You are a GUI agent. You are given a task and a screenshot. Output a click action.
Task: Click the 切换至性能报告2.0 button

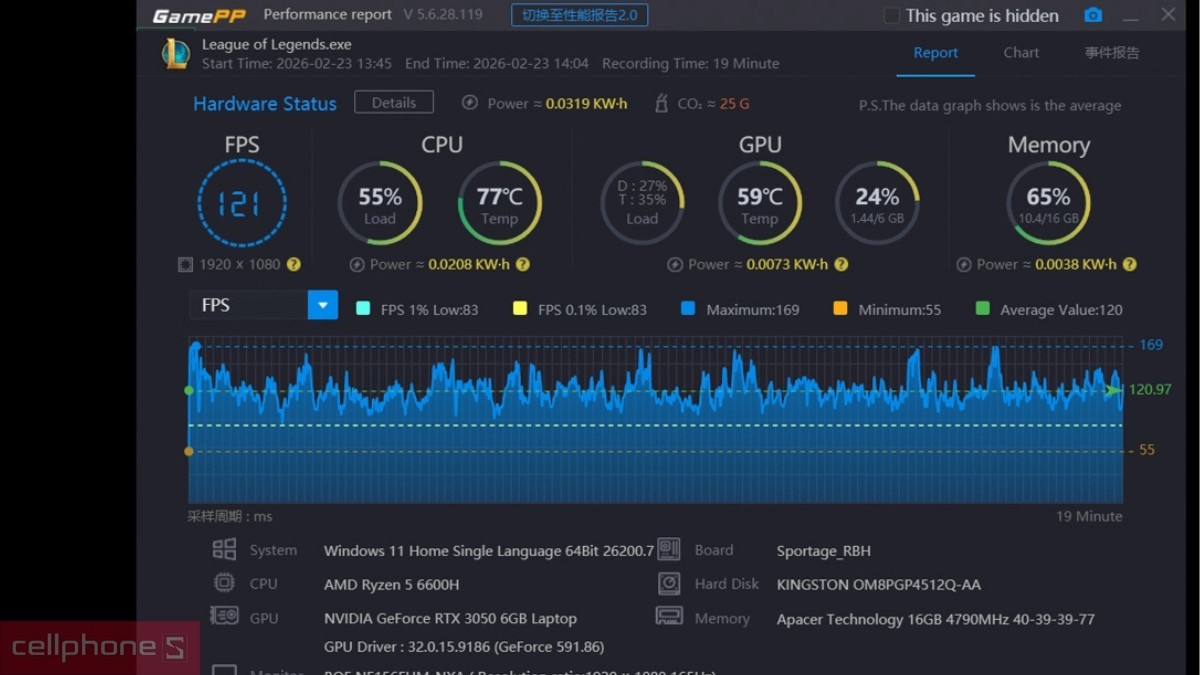(x=579, y=15)
